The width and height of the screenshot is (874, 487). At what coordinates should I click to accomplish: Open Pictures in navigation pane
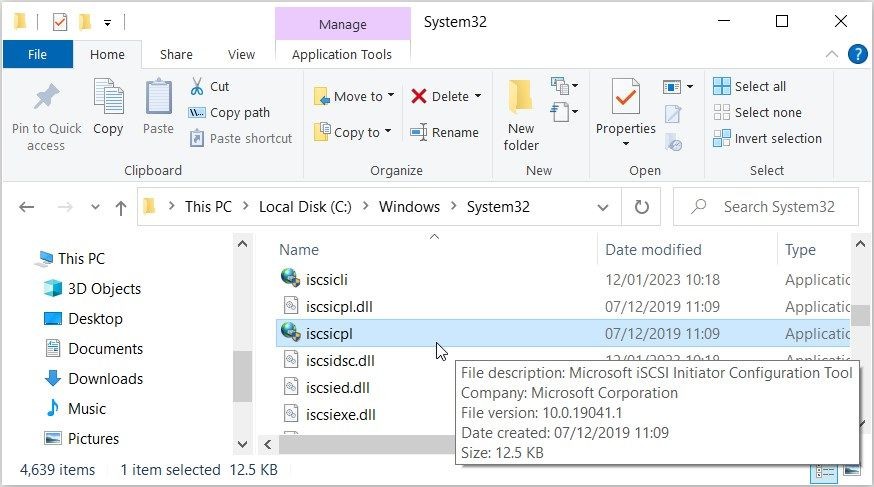pos(81,439)
